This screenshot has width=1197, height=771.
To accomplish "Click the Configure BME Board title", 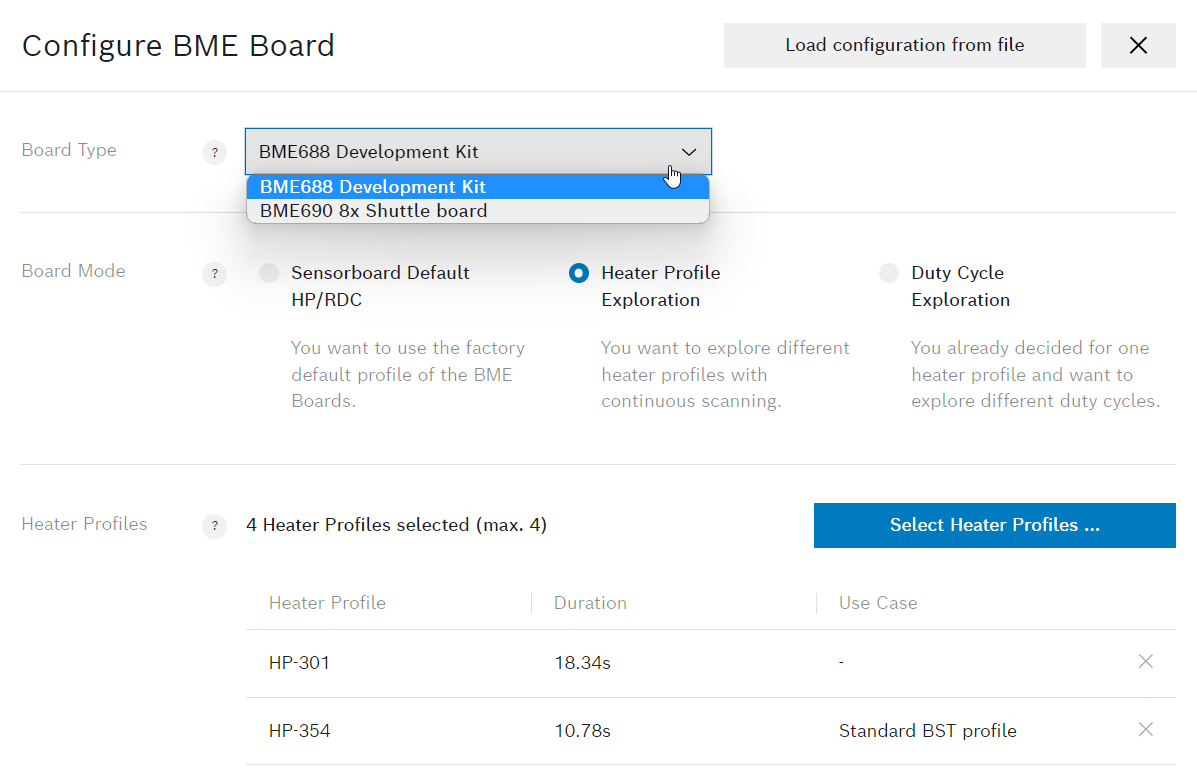I will [x=178, y=46].
